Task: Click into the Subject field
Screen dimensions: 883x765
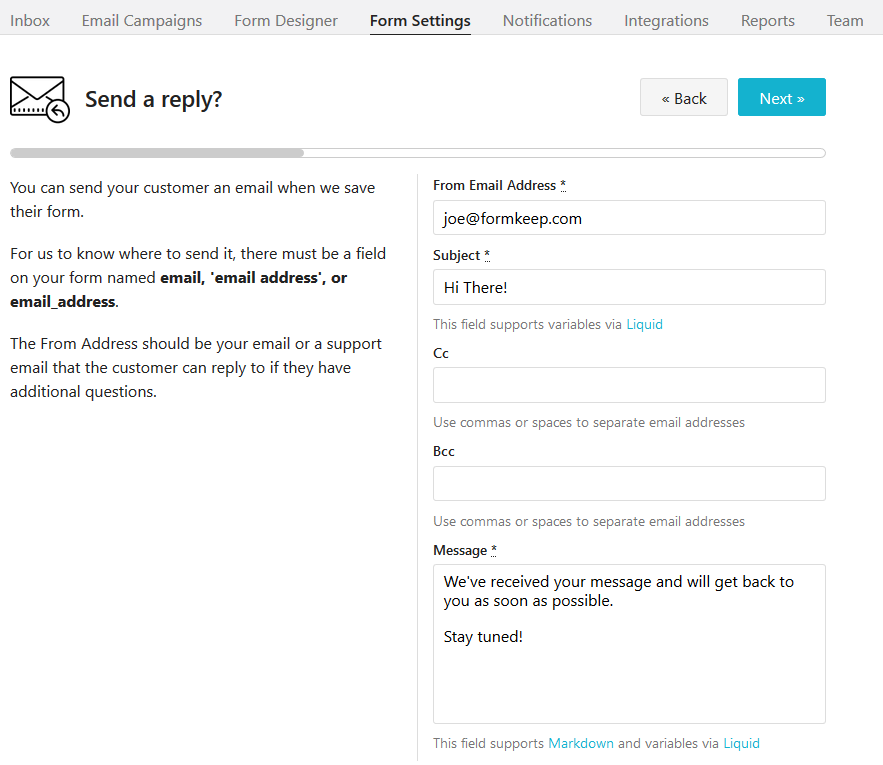Action: [x=629, y=287]
